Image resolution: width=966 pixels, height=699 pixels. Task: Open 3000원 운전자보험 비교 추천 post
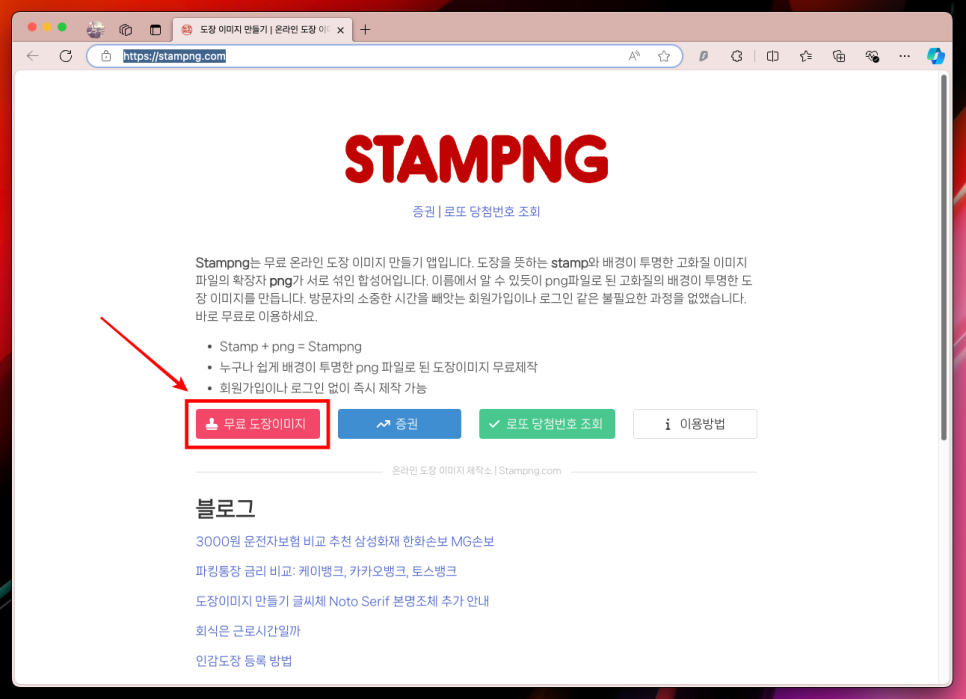[x=345, y=541]
